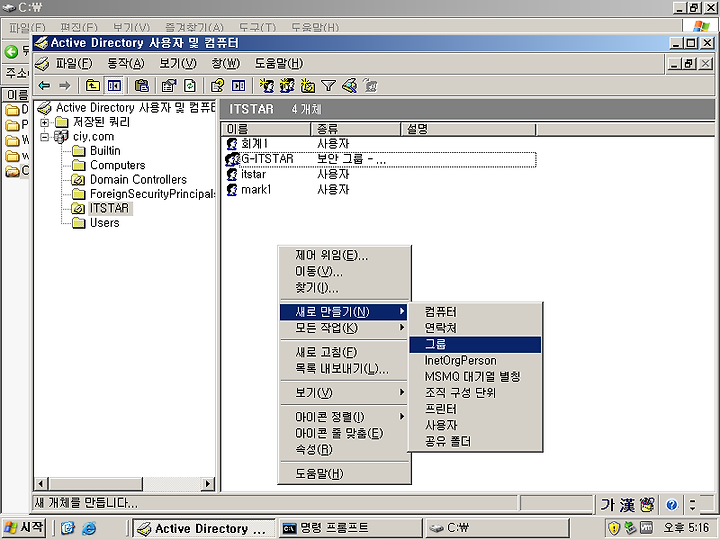Open the 파일(F) menu in Active Directory
This screenshot has height=540, width=720.
pos(74,64)
